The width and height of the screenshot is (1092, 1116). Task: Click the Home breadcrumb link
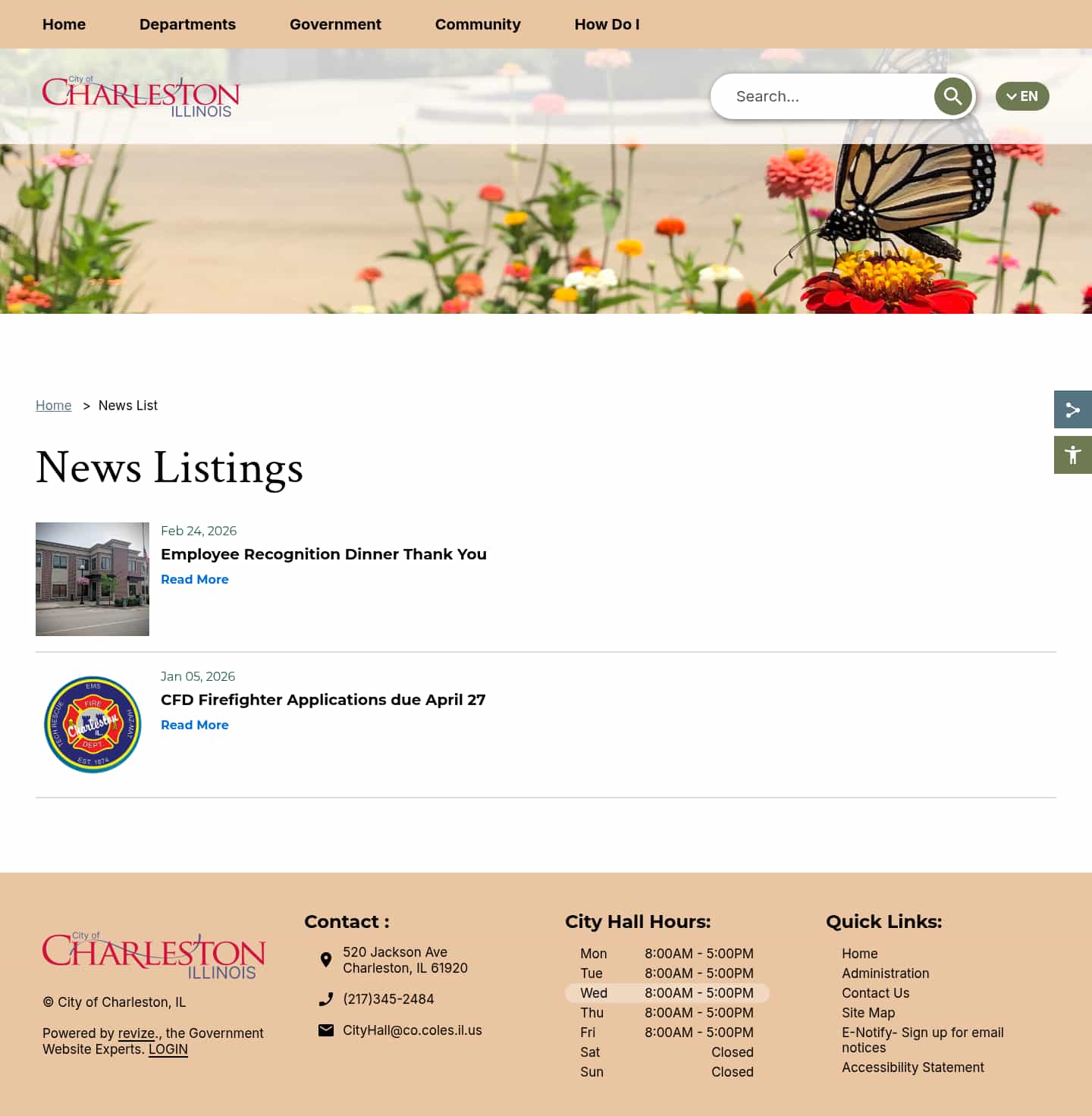click(53, 405)
